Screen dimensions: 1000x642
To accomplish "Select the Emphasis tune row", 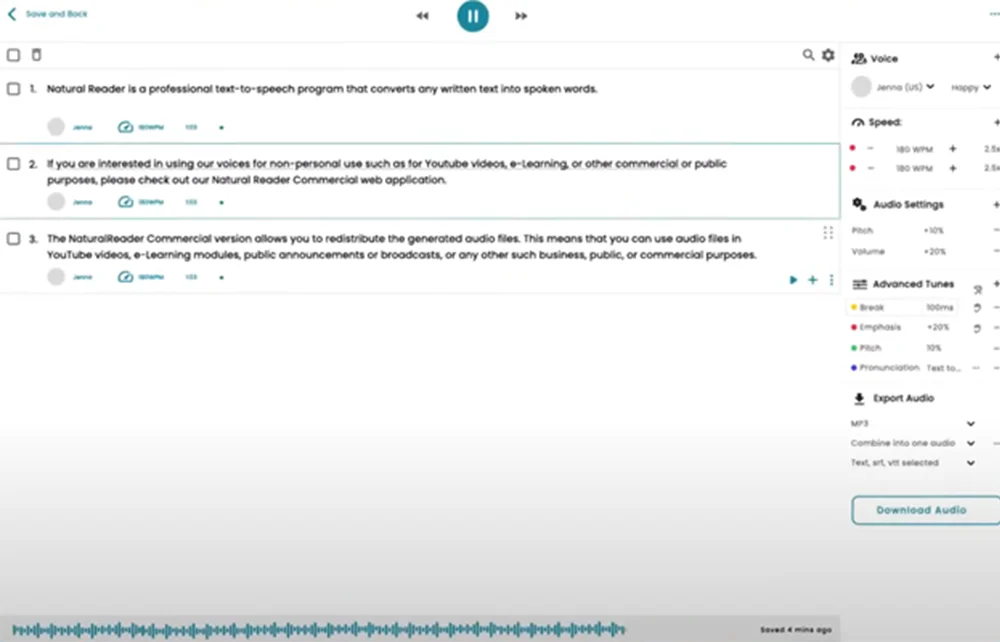I will [x=902, y=327].
